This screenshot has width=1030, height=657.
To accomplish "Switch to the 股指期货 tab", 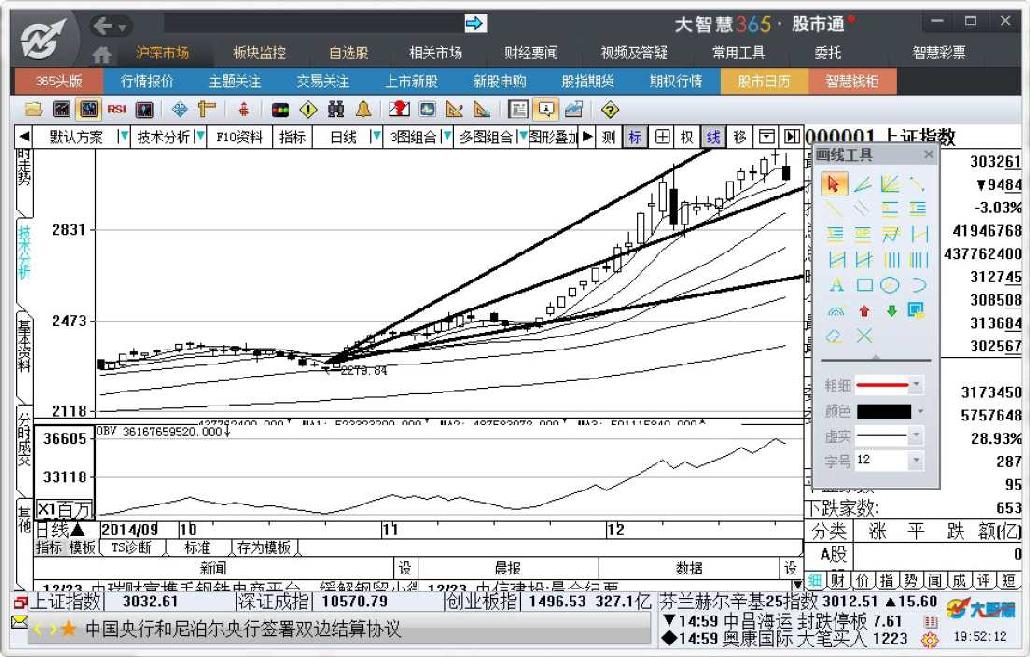I will pyautogui.click(x=587, y=81).
